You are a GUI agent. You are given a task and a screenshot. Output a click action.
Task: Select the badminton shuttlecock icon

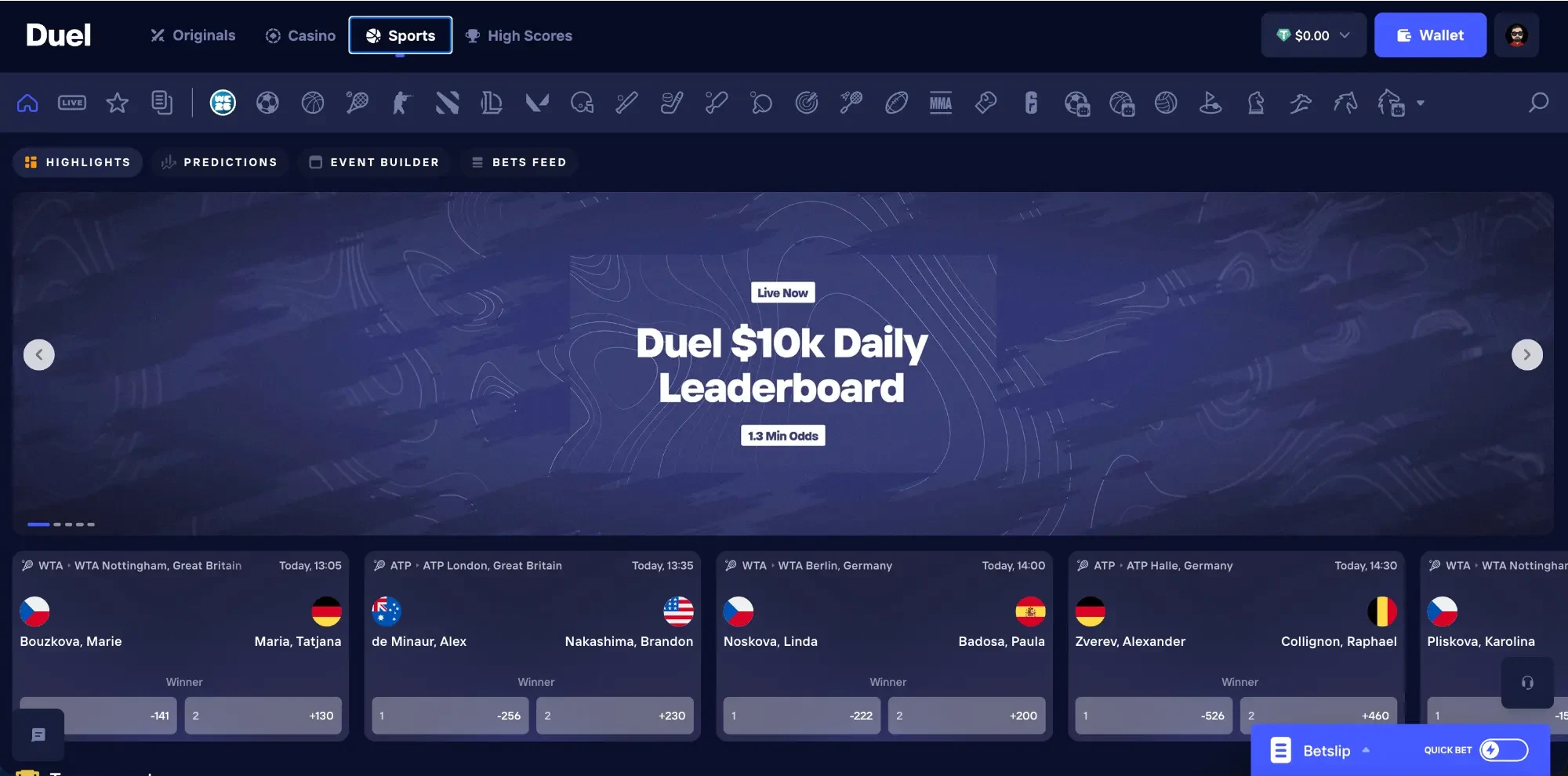[851, 103]
